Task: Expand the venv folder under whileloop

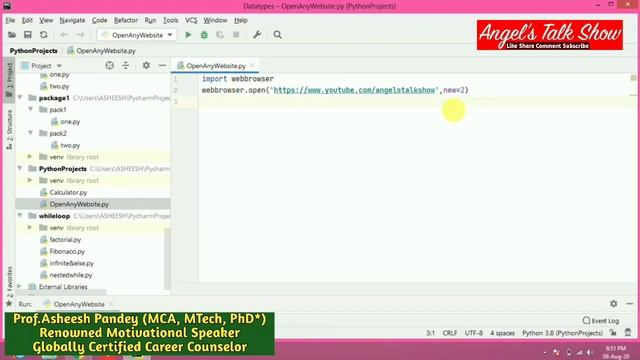Action: coord(30,227)
